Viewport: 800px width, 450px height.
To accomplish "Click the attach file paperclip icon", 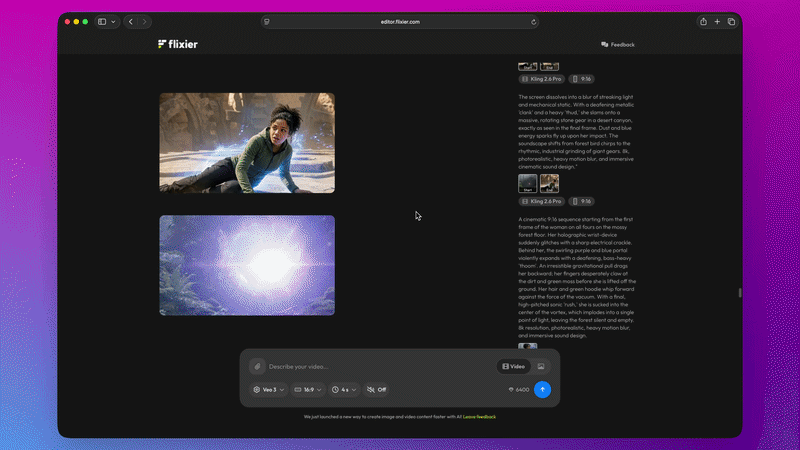I will 257,366.
